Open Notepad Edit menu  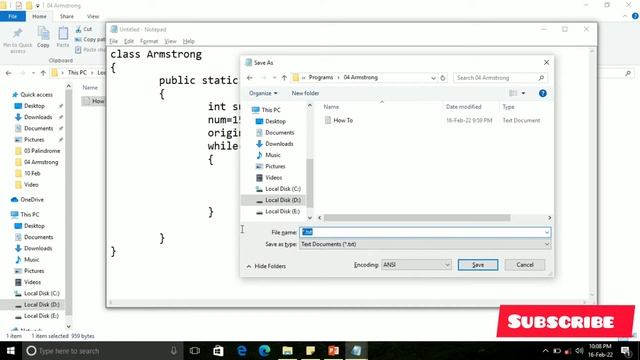click(129, 41)
